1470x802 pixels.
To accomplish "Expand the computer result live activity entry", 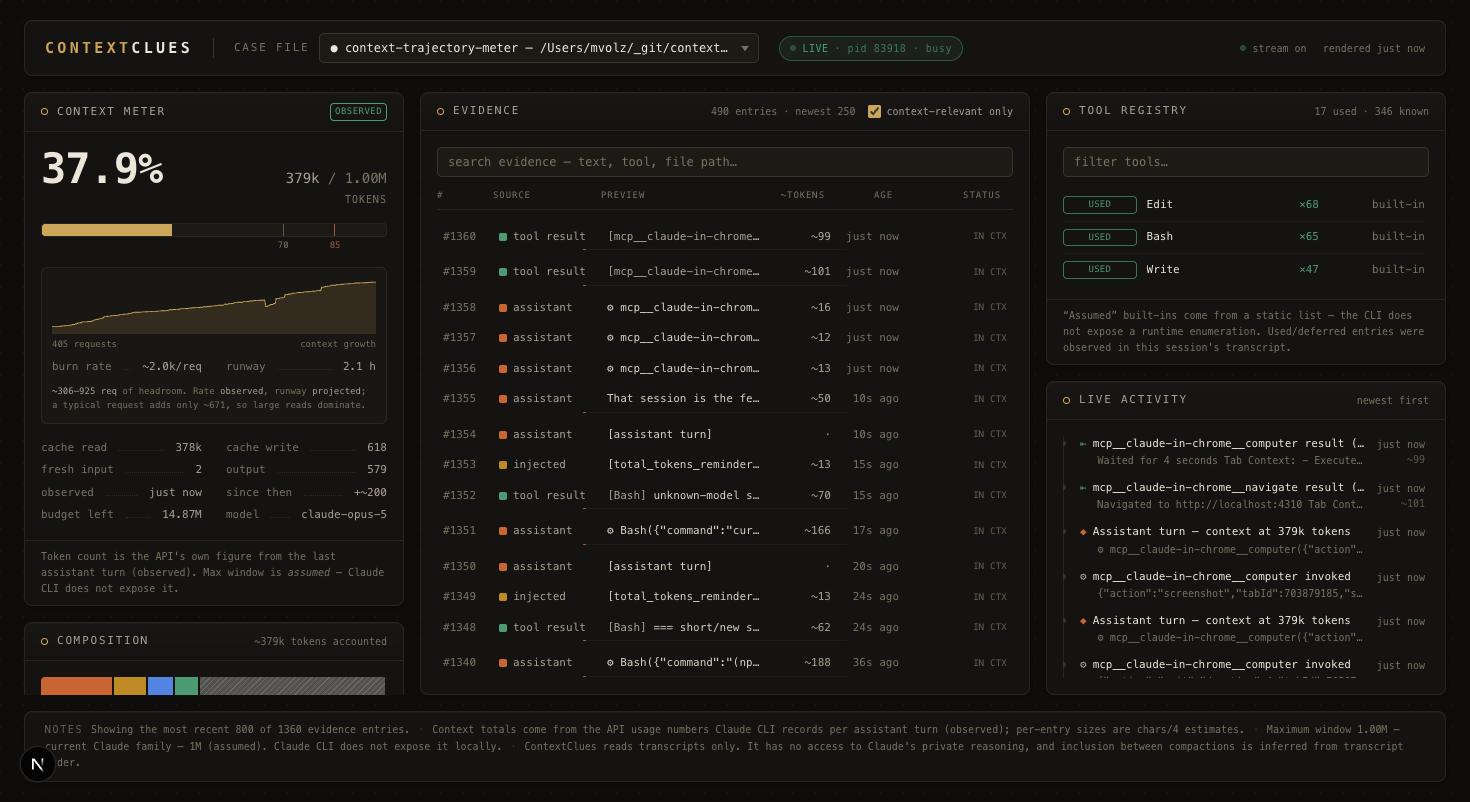I will point(1245,452).
